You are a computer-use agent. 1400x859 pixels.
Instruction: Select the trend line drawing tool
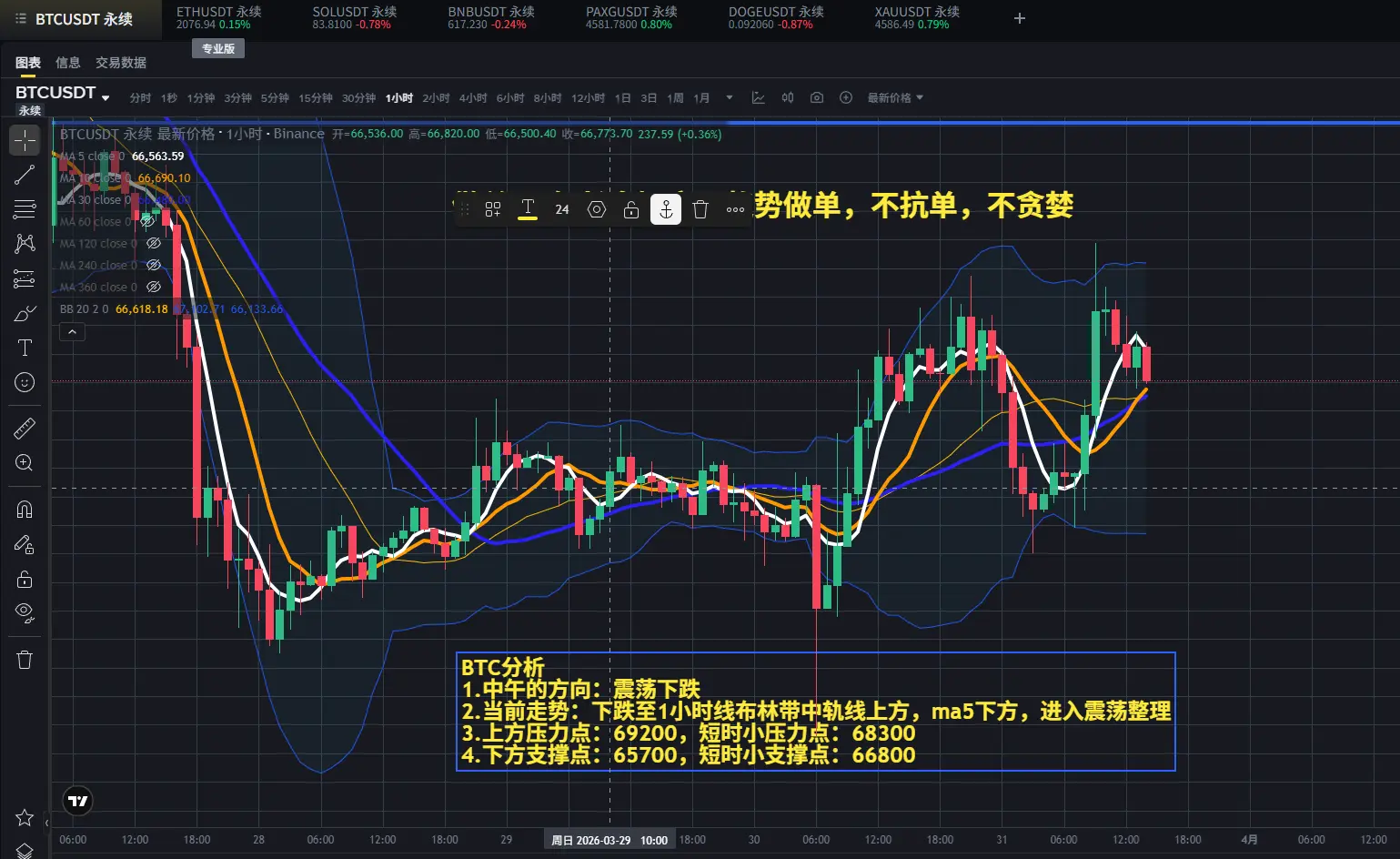point(25,175)
